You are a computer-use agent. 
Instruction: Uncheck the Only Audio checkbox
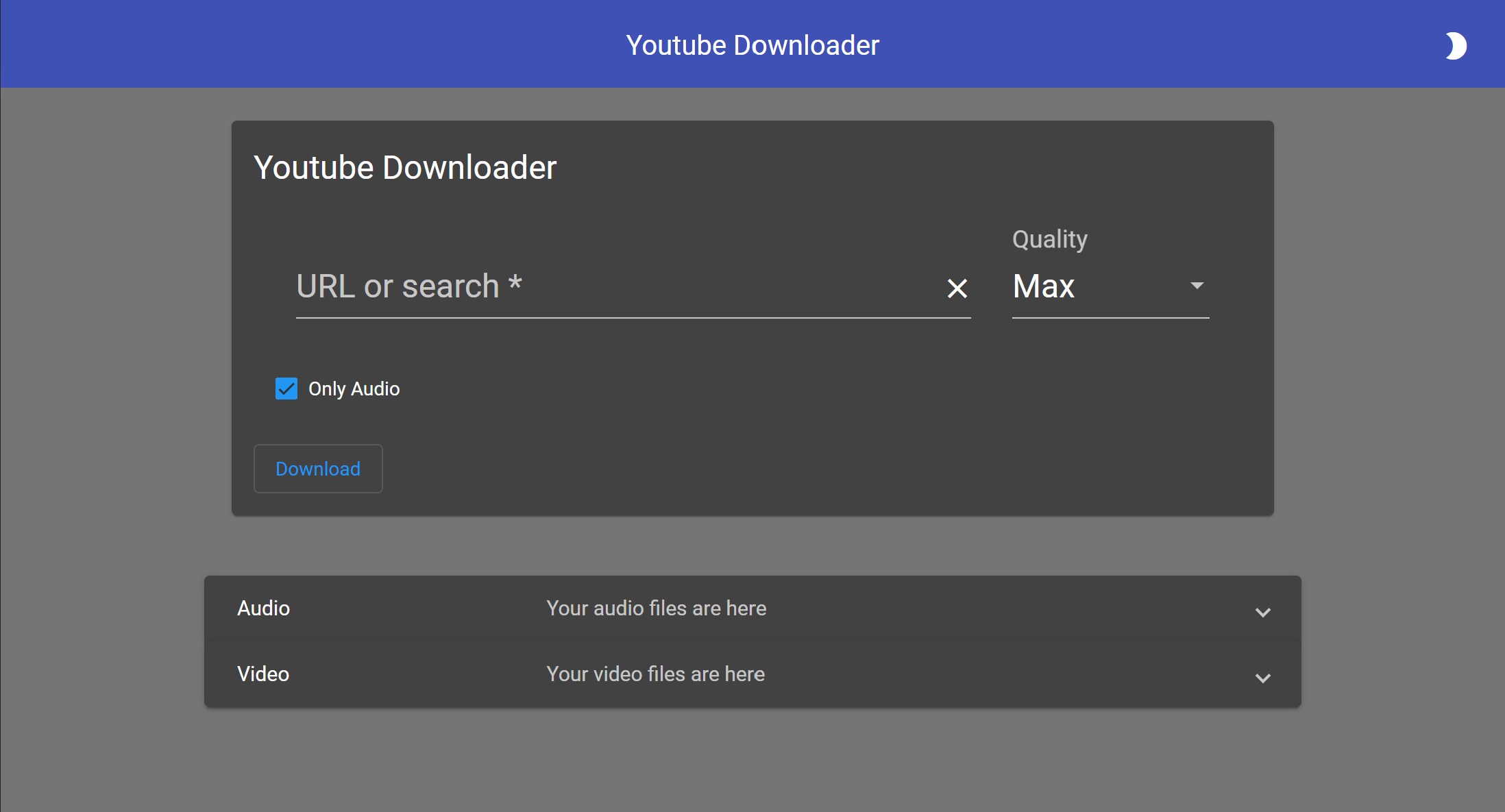[286, 389]
